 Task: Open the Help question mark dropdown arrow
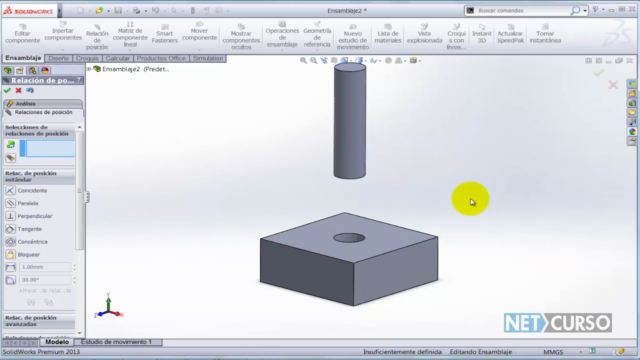point(603,9)
